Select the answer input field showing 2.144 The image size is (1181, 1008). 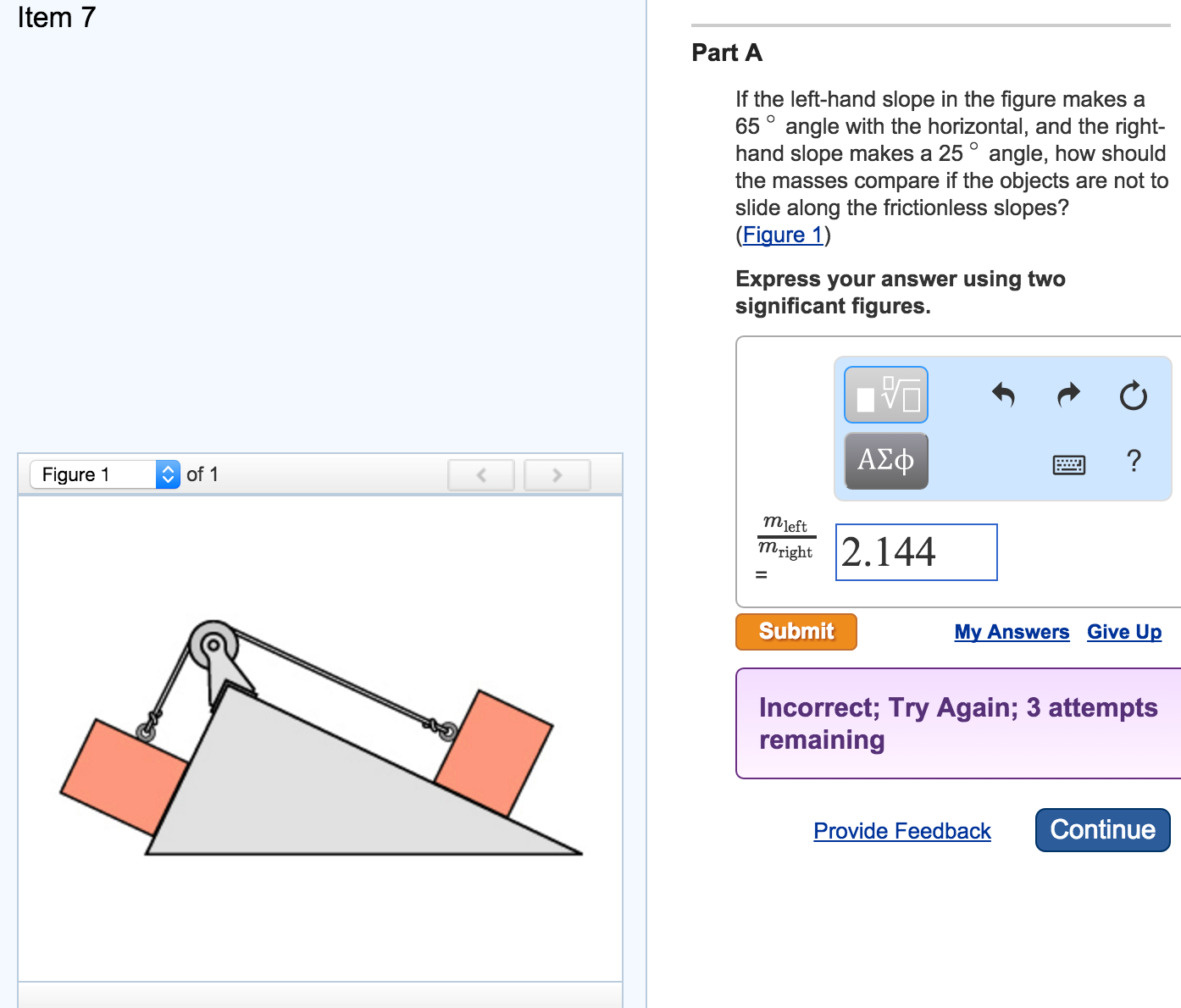pyautogui.click(x=915, y=552)
